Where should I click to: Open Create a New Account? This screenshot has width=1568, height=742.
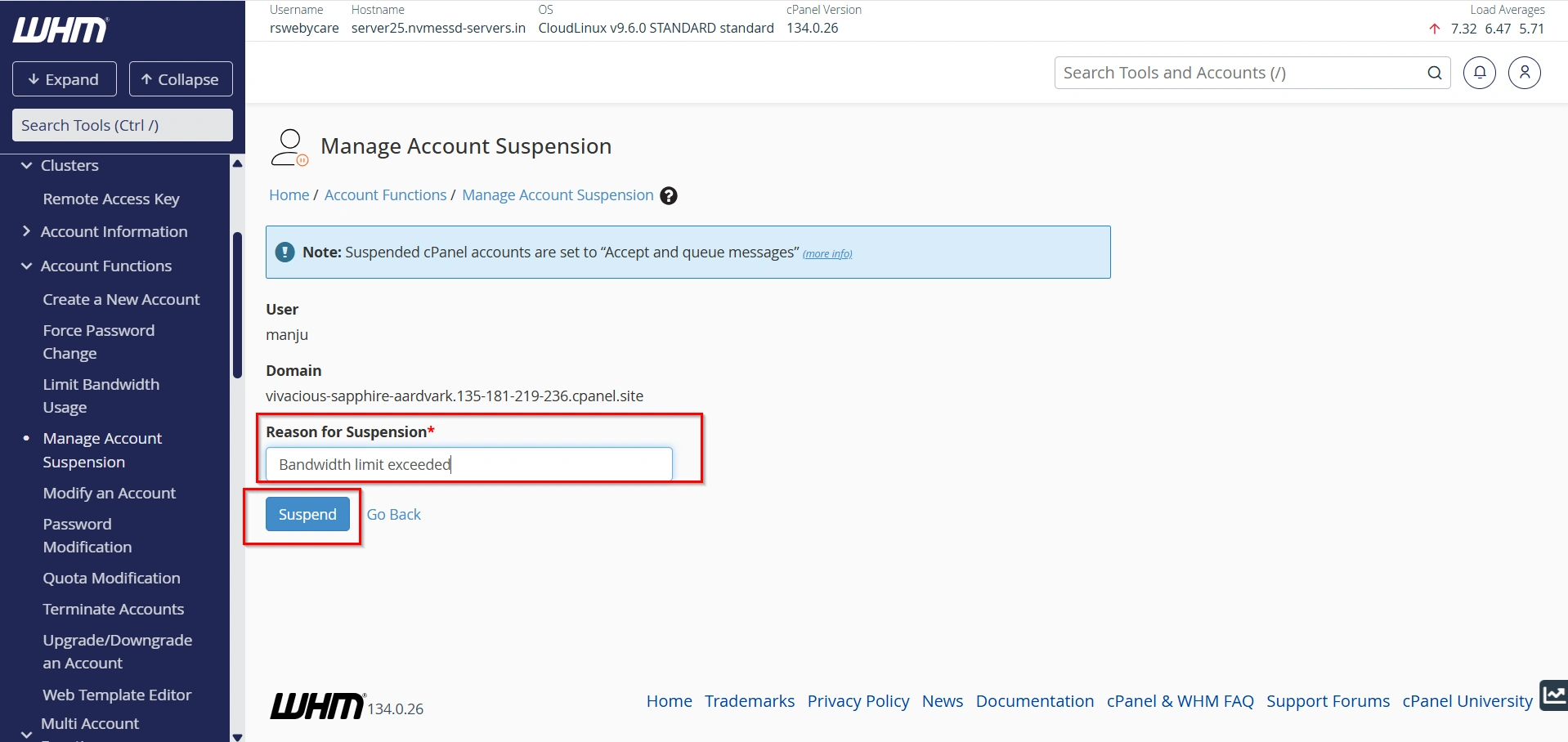pos(121,300)
